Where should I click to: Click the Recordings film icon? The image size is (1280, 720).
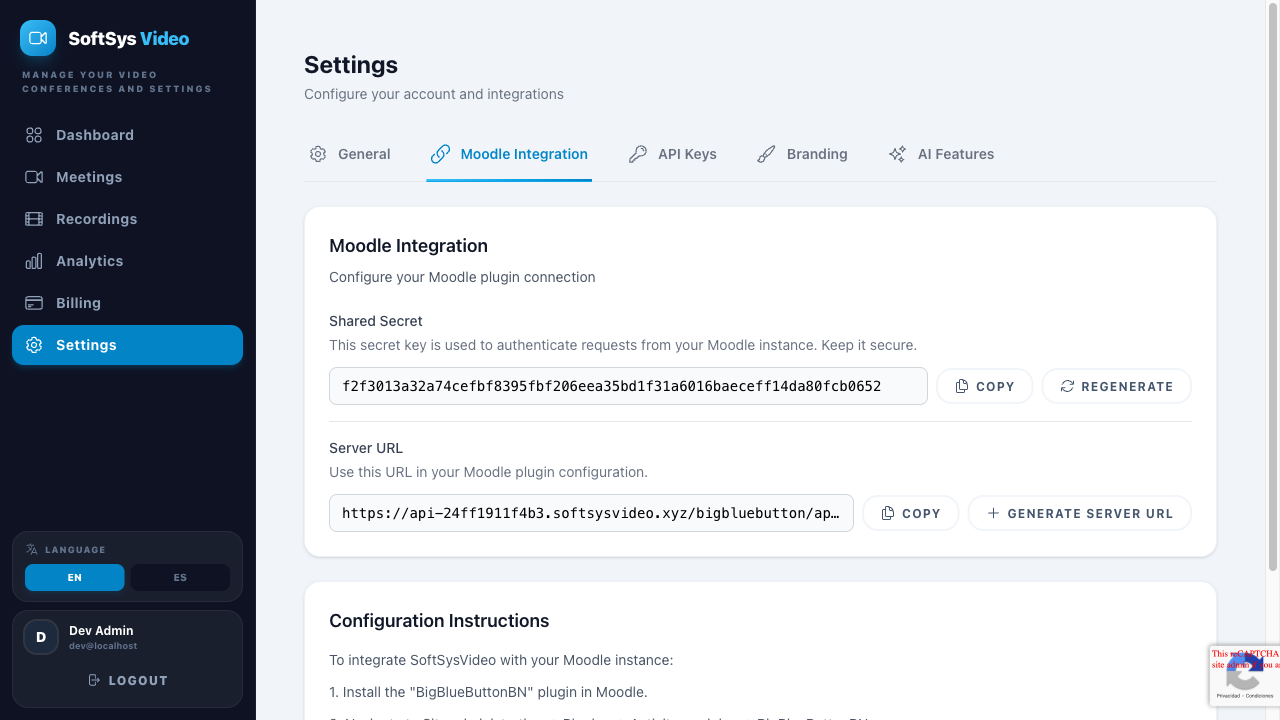coord(34,219)
